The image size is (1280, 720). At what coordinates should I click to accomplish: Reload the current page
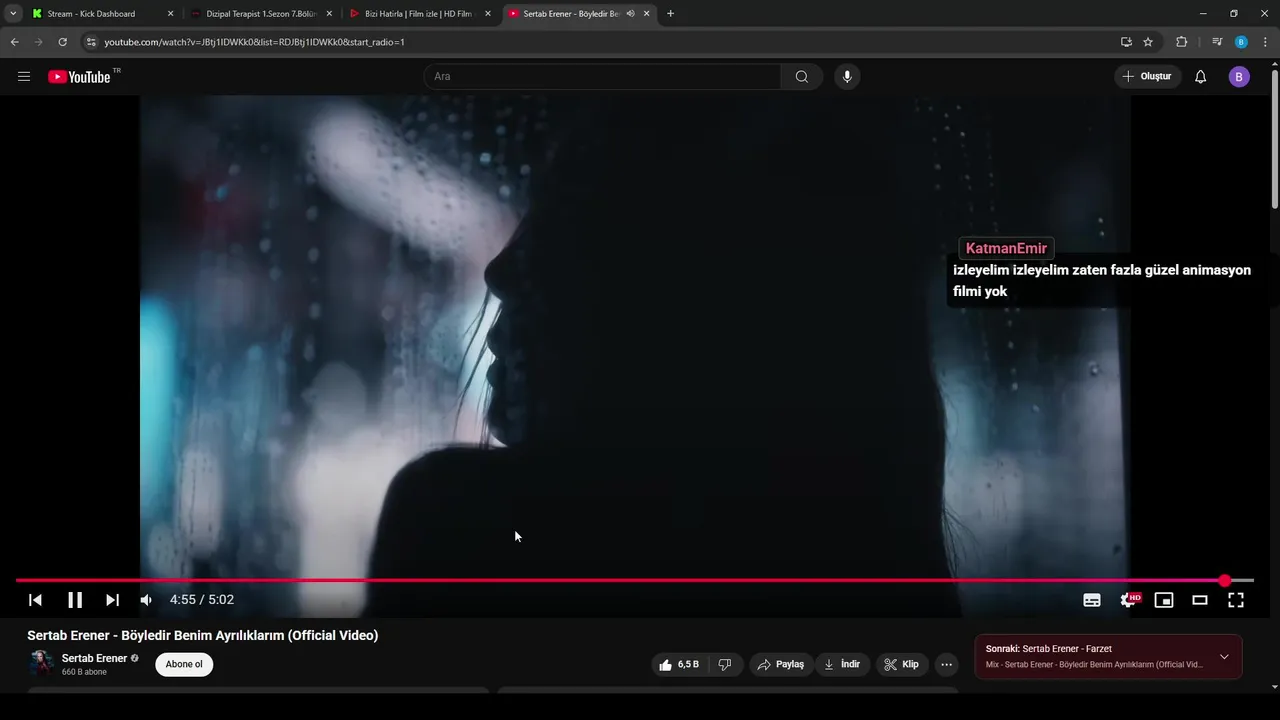62,42
